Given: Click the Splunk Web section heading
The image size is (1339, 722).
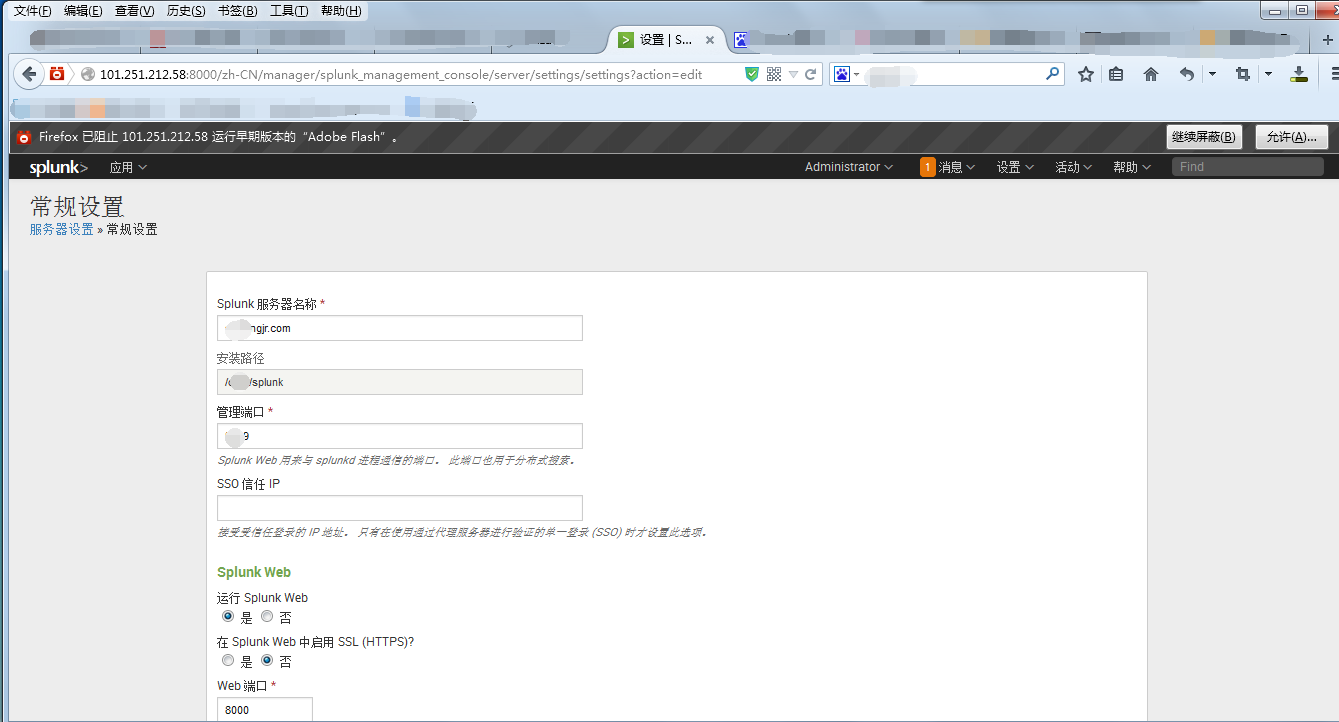Looking at the screenshot, I should click(x=254, y=572).
